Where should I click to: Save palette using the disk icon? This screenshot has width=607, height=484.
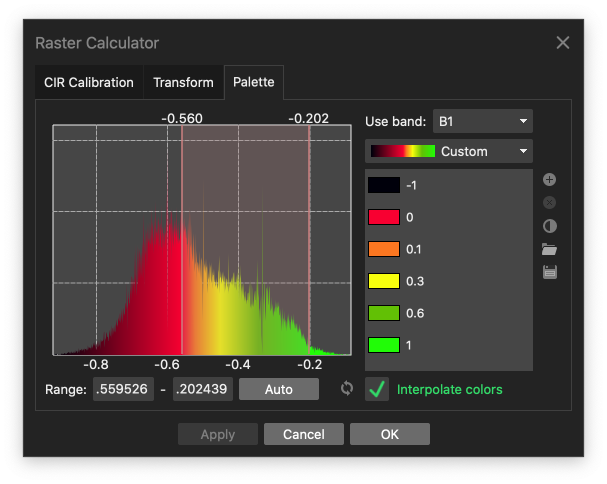pos(549,272)
